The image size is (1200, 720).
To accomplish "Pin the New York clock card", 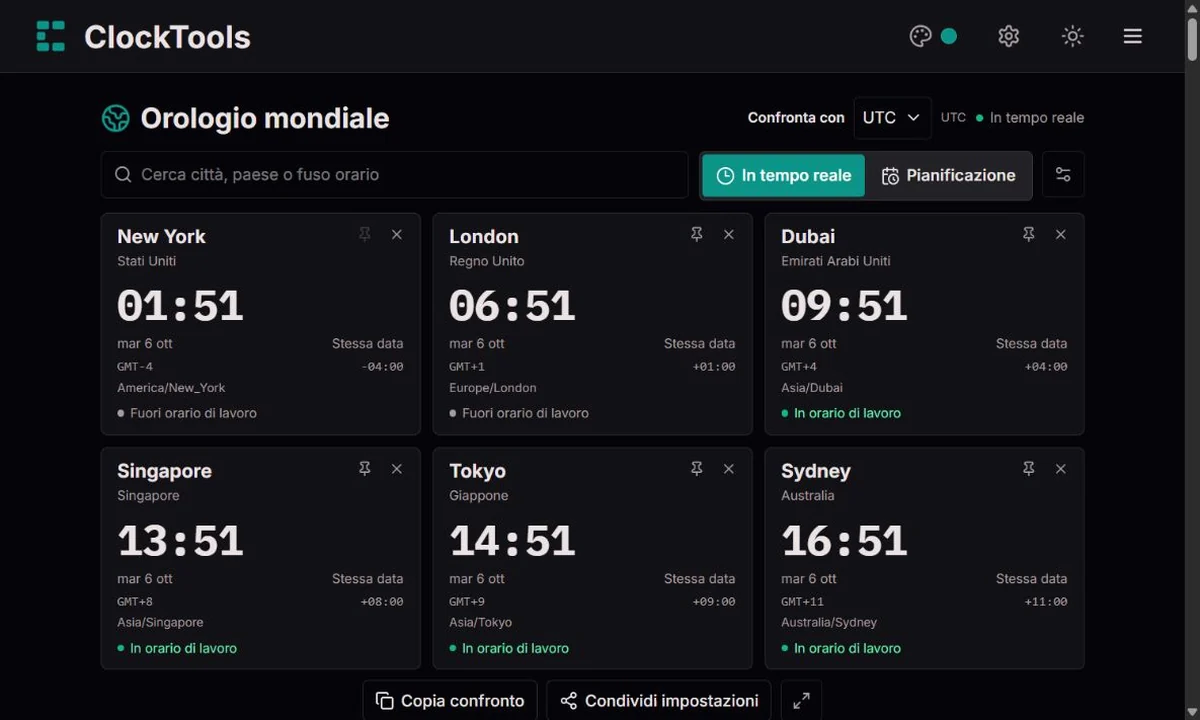I will coord(365,234).
